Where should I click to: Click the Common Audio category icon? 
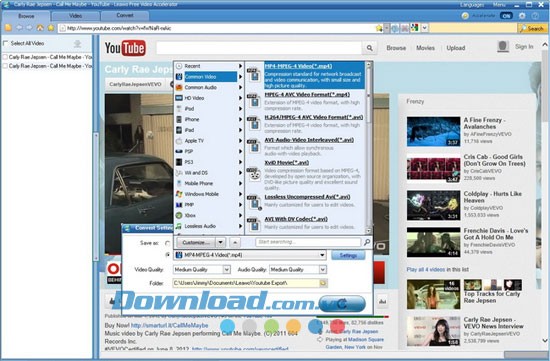(179, 87)
